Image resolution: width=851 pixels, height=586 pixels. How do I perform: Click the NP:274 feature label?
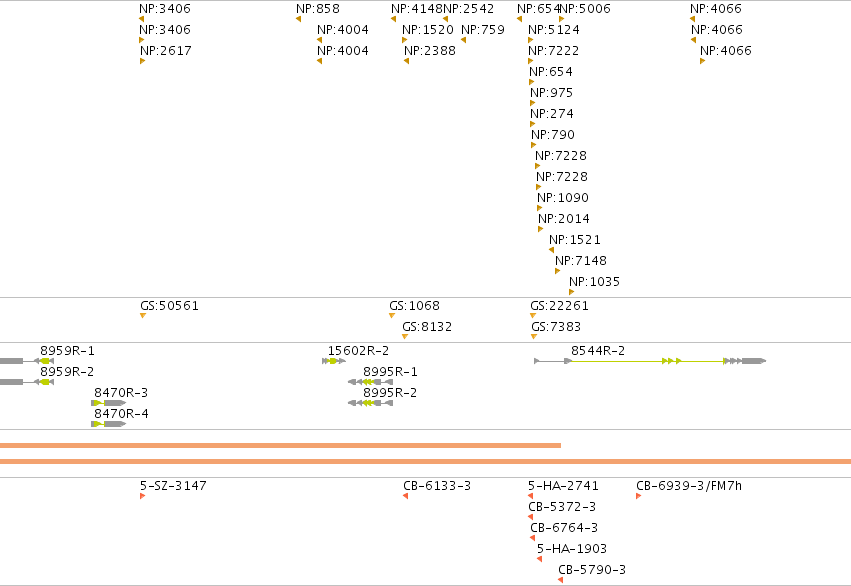(552, 114)
